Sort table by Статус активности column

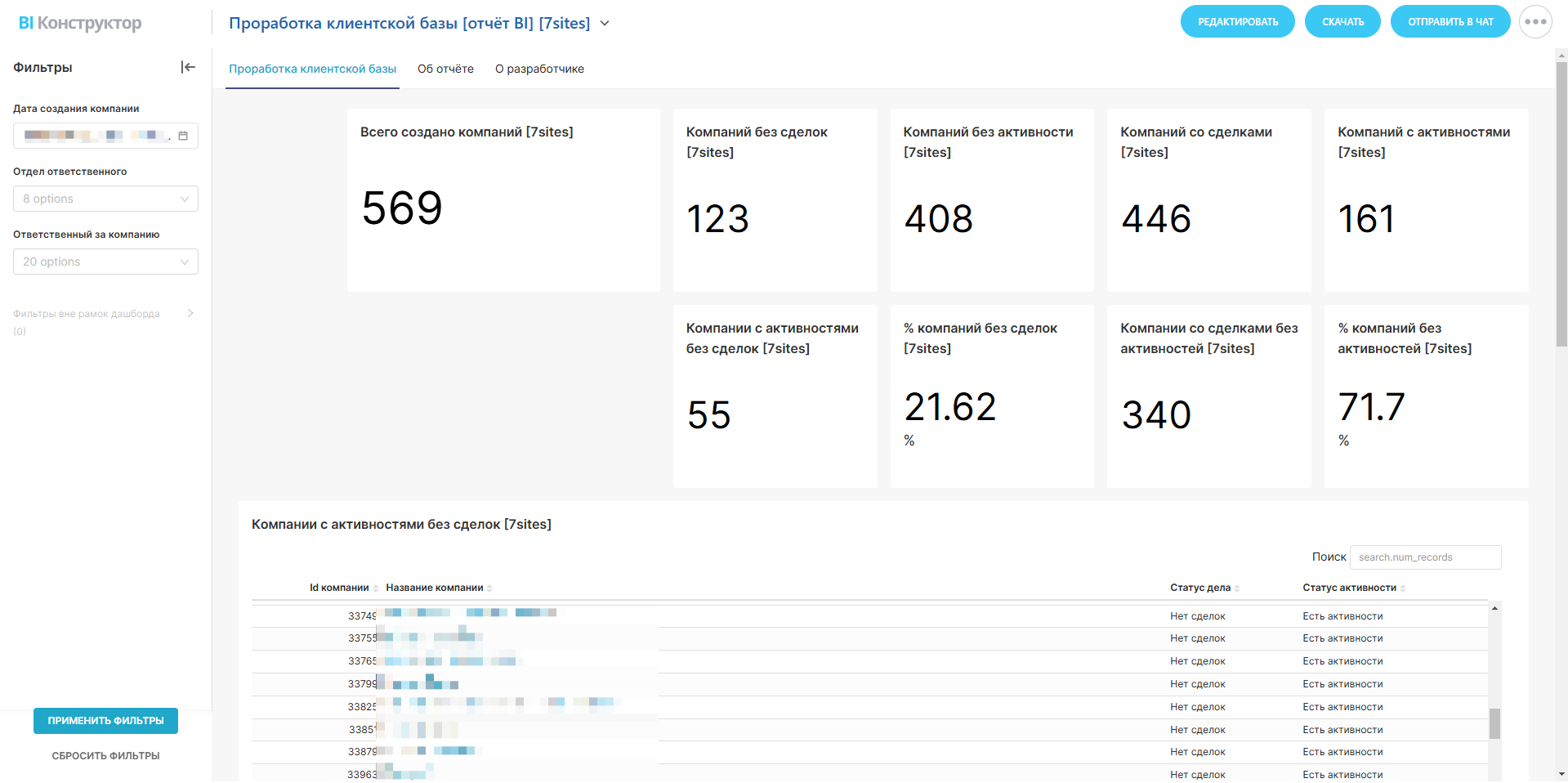coord(1349,588)
